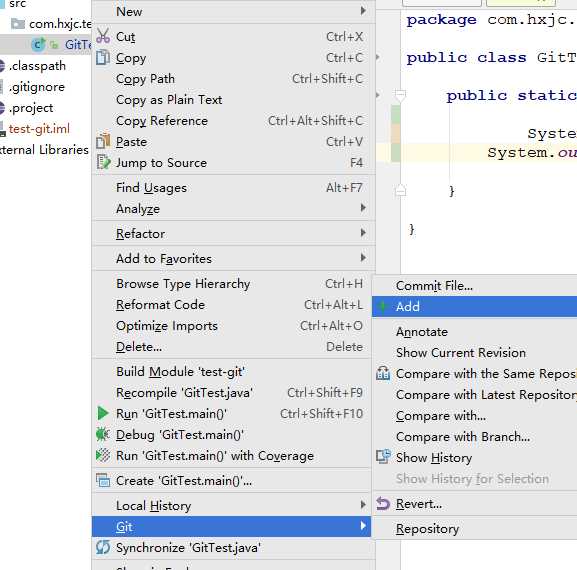The image size is (577, 570).
Task: Click the Show History icon
Action: [x=383, y=457]
